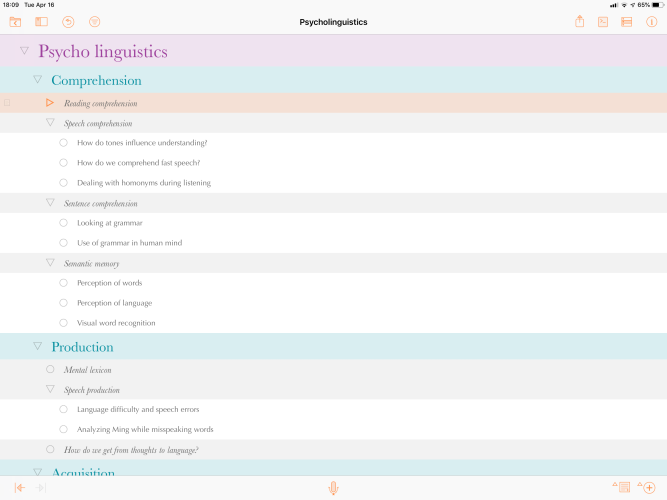Select the handle of 'Perception of language'

tap(63, 303)
